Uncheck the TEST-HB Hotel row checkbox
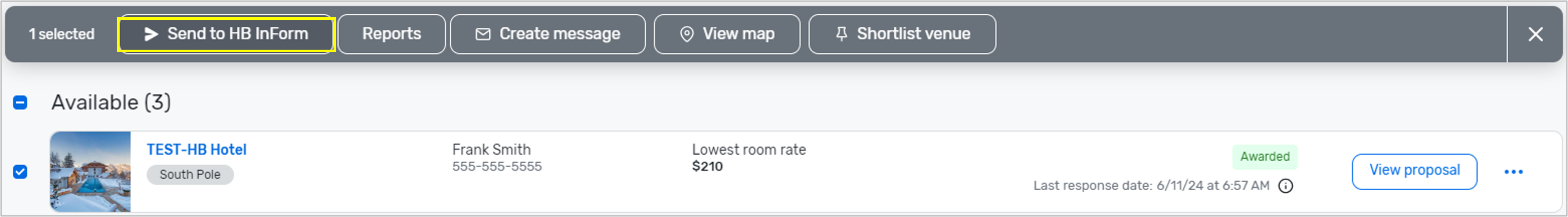Image resolution: width=1568 pixels, height=217 pixels. coord(20,172)
